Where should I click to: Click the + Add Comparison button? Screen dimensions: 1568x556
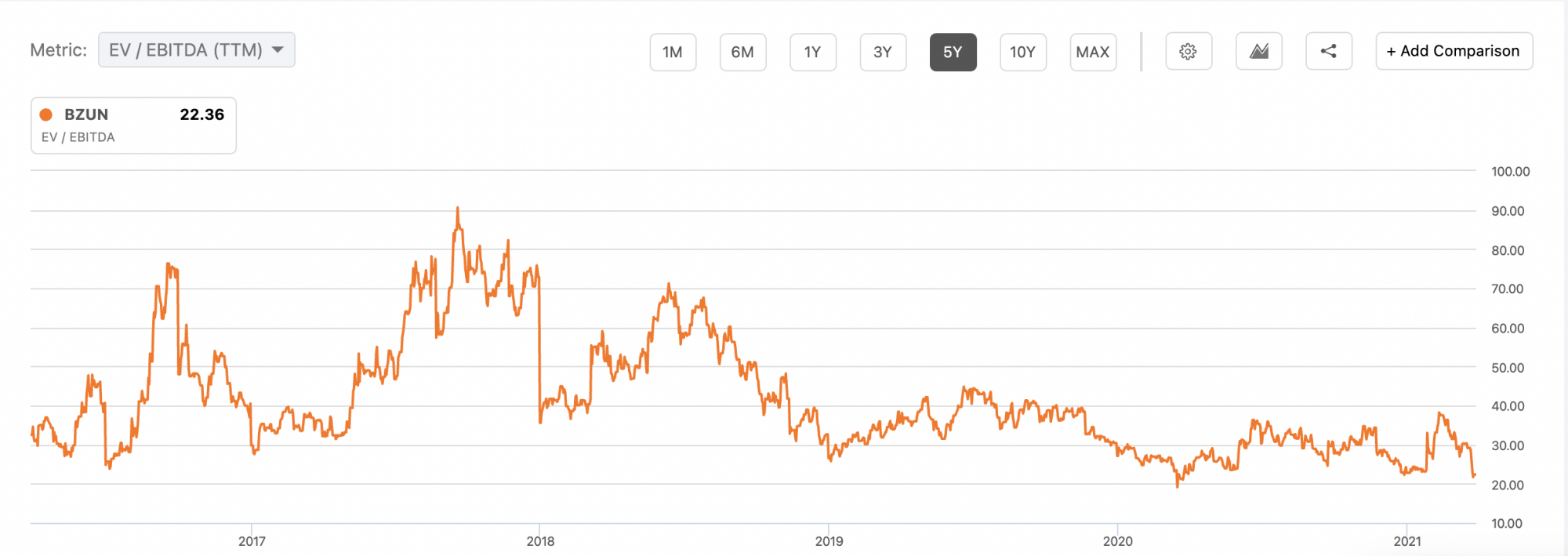1454,52
